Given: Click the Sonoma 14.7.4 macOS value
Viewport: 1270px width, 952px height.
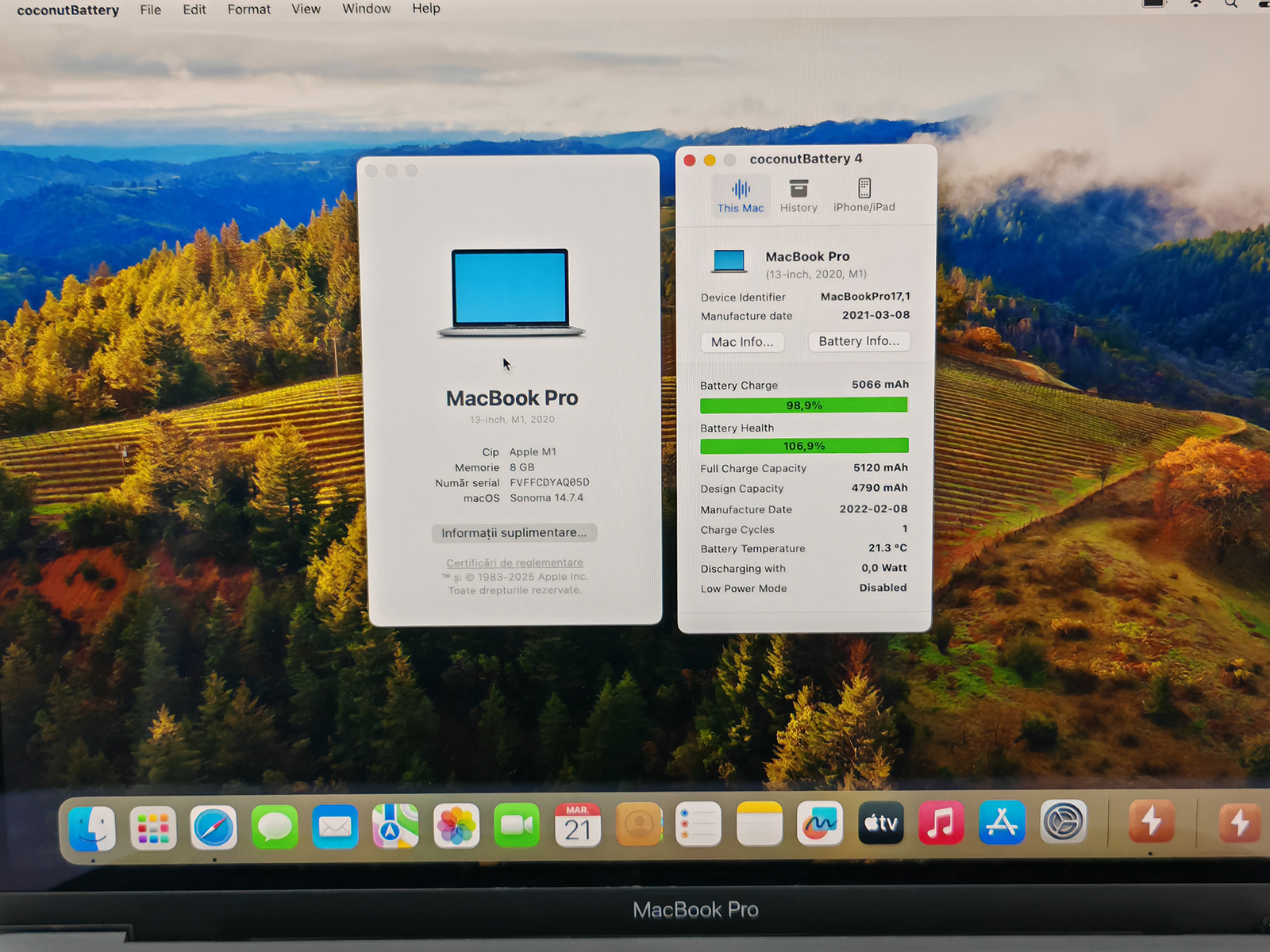Looking at the screenshot, I should (546, 498).
